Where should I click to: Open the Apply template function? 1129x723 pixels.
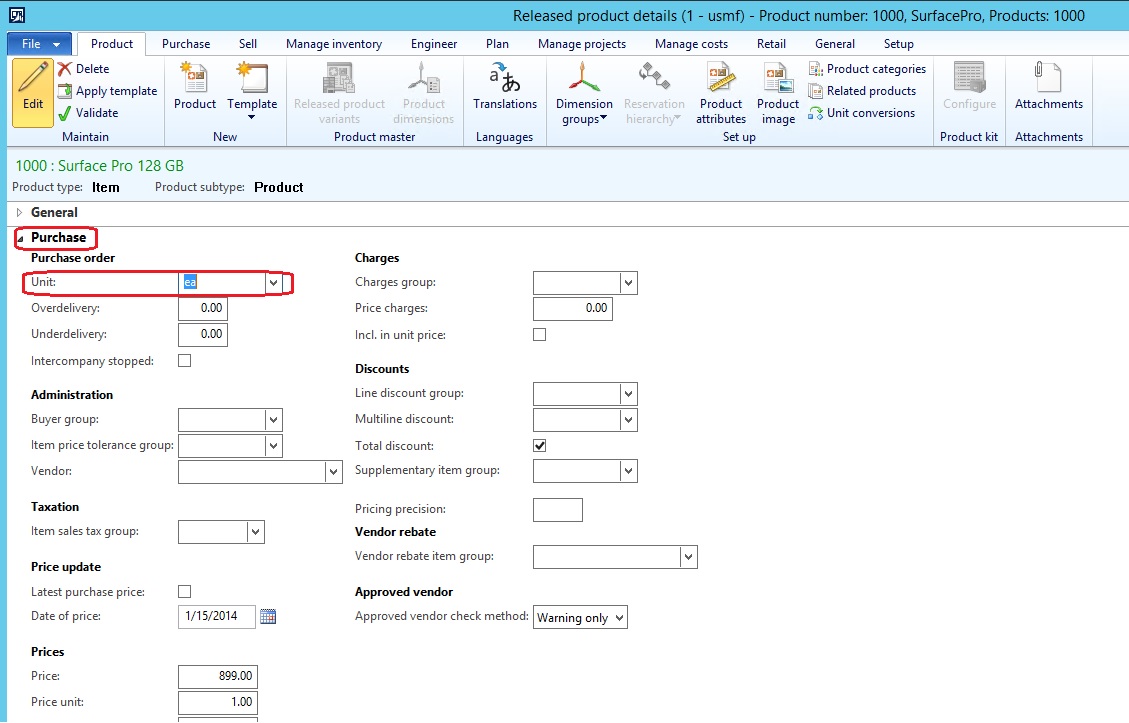[x=107, y=91]
